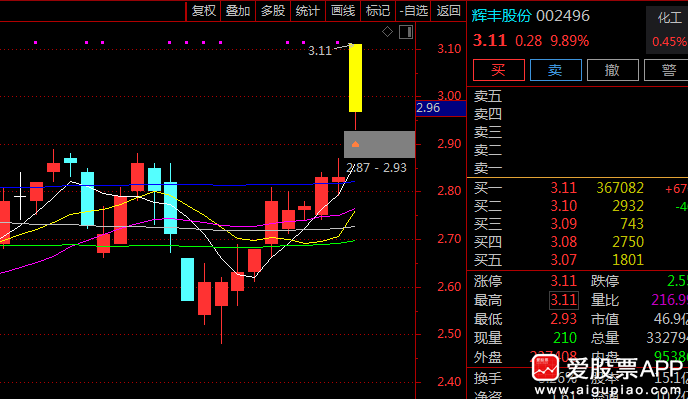688x399 pixels.
Task: Click the 现量 value 210
Action: [x=565, y=338]
